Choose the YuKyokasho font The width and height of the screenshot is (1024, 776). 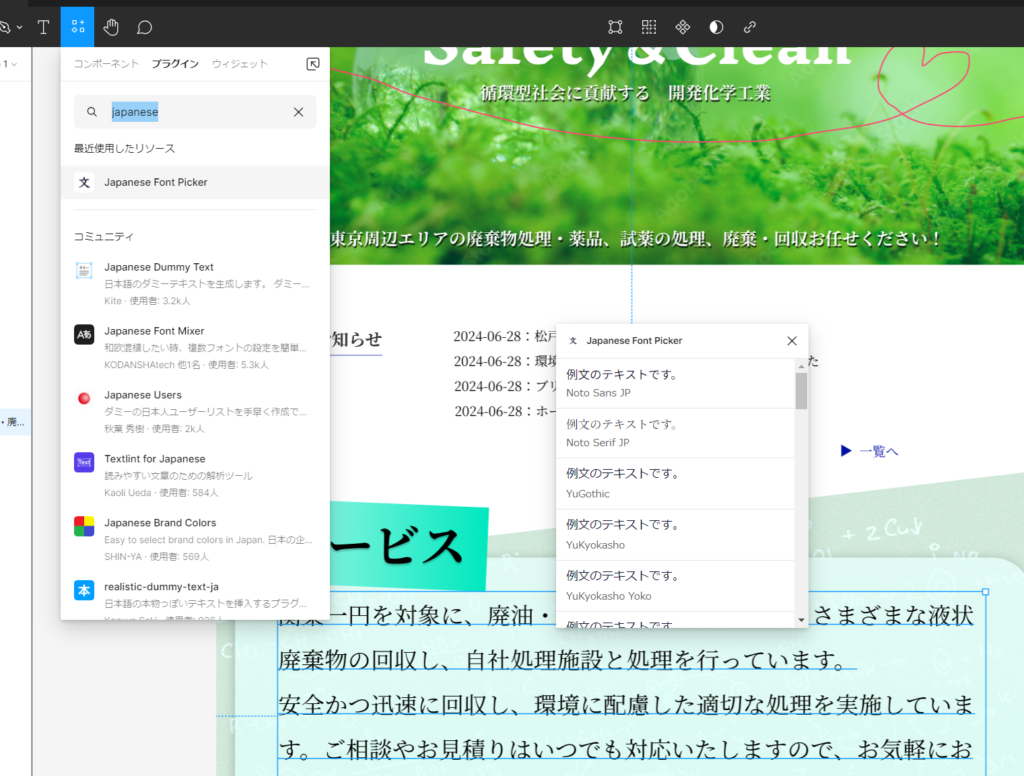[675, 535]
